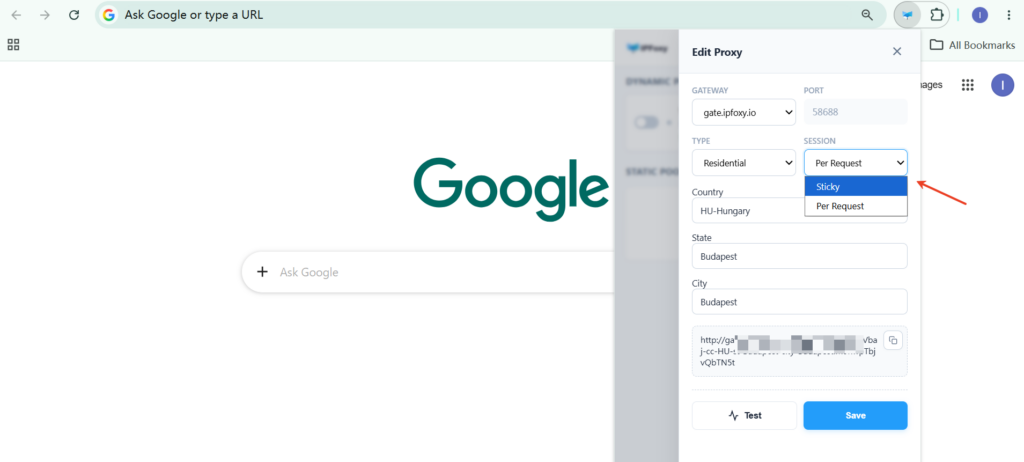Go forward using the browser forward arrow
This screenshot has width=1024, height=462.
click(45, 15)
